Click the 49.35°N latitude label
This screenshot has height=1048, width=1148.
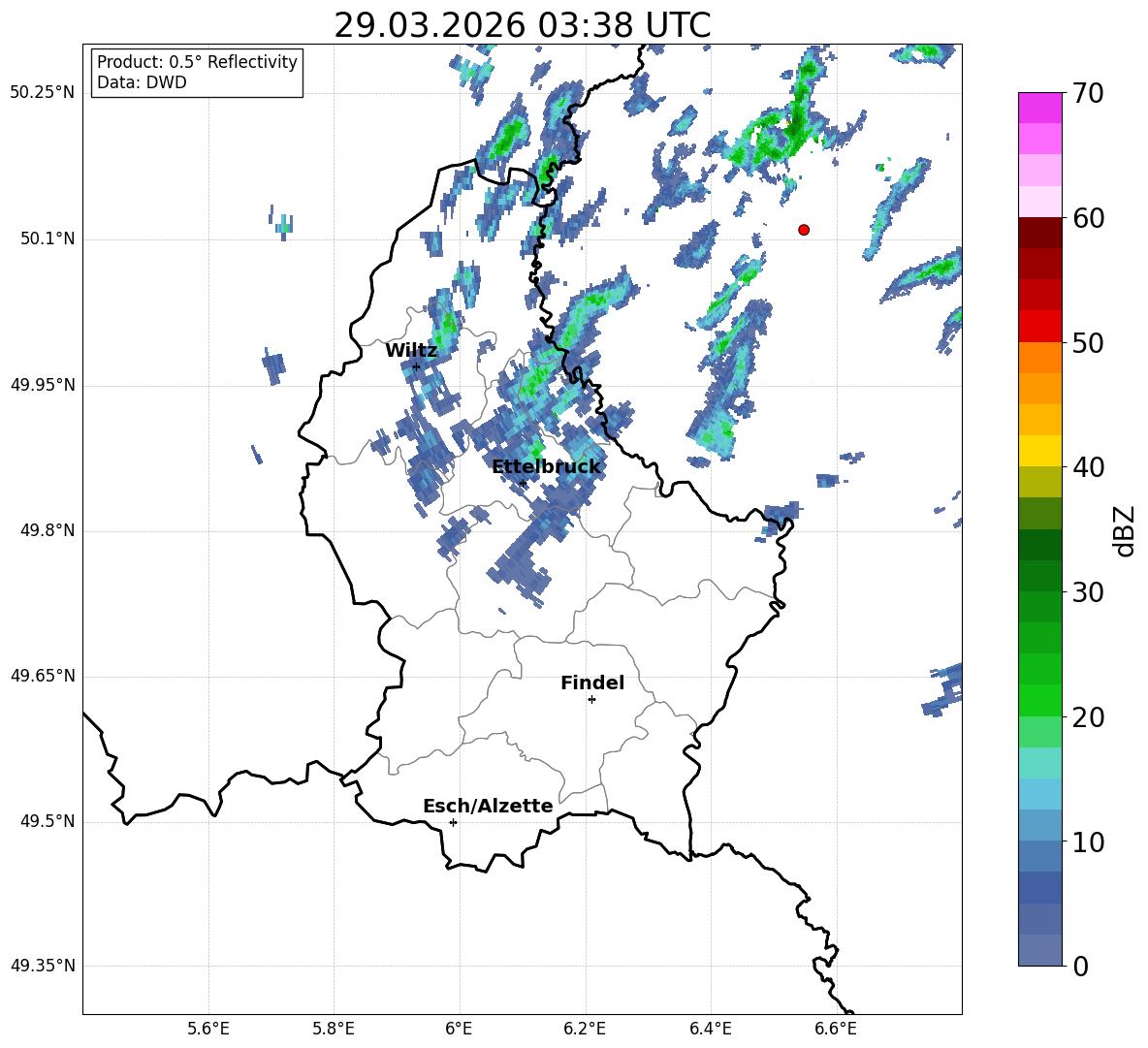coord(43,966)
